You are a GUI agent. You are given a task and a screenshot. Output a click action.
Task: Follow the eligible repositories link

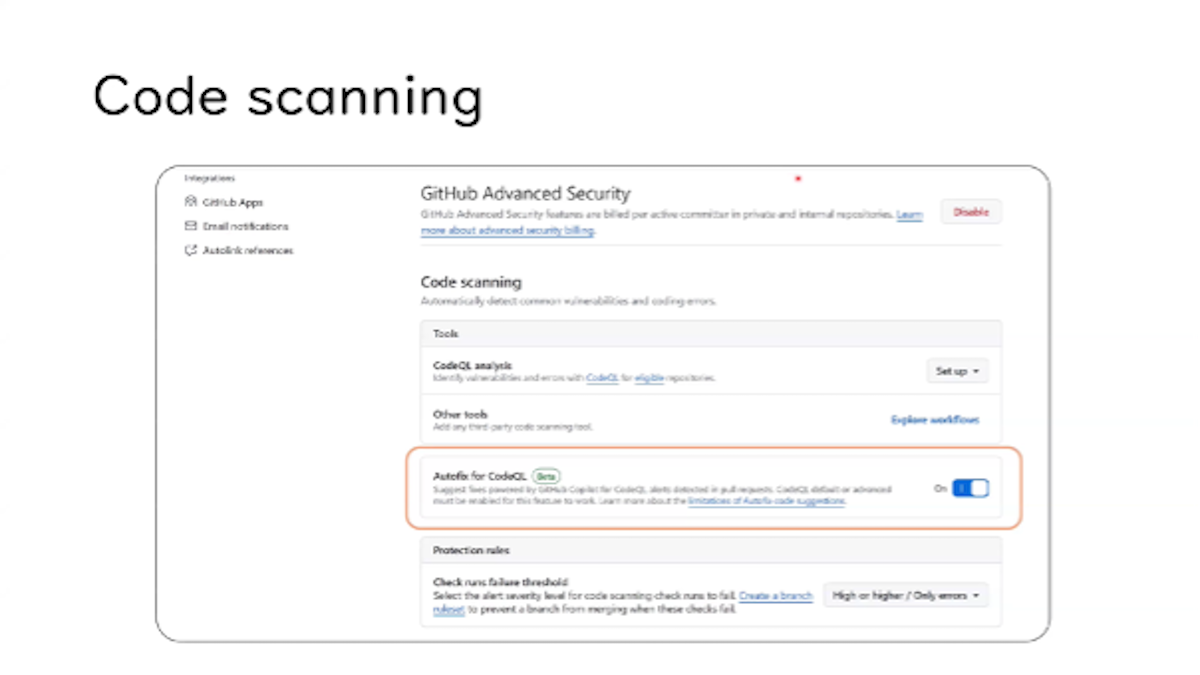point(649,379)
